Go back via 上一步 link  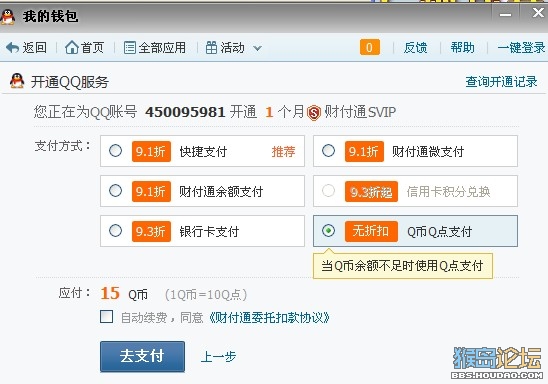pyautogui.click(x=218, y=356)
